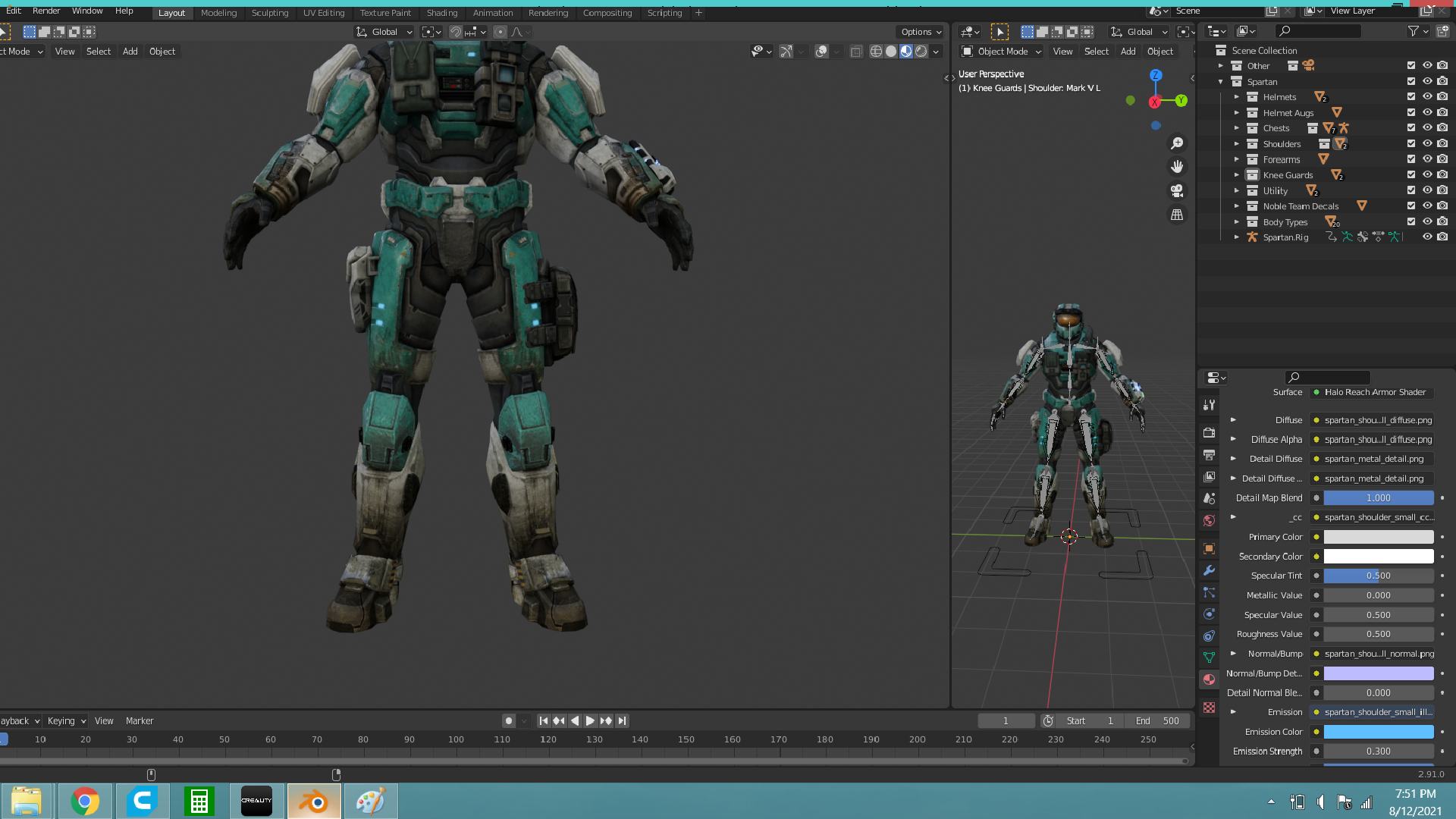Click the zoom magnifier in right viewport
This screenshot has height=819, width=1456.
pyautogui.click(x=1177, y=143)
